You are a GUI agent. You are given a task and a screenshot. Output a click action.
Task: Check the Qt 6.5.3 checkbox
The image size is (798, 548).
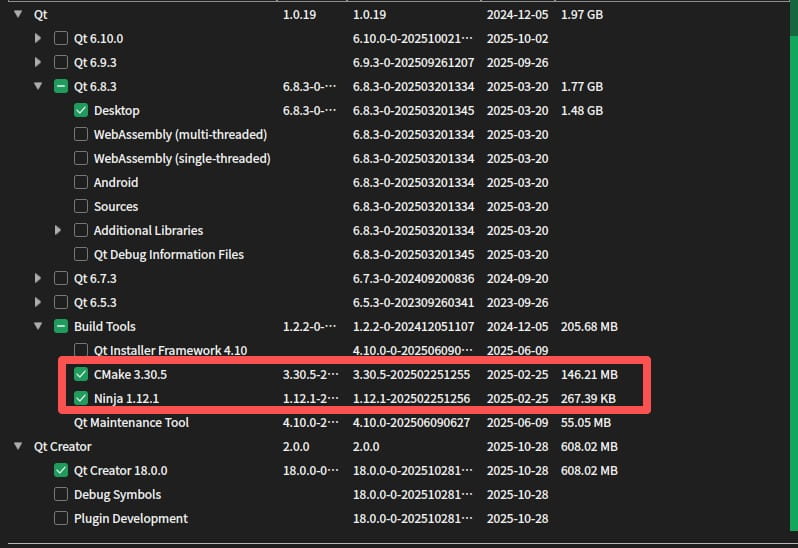tap(61, 302)
